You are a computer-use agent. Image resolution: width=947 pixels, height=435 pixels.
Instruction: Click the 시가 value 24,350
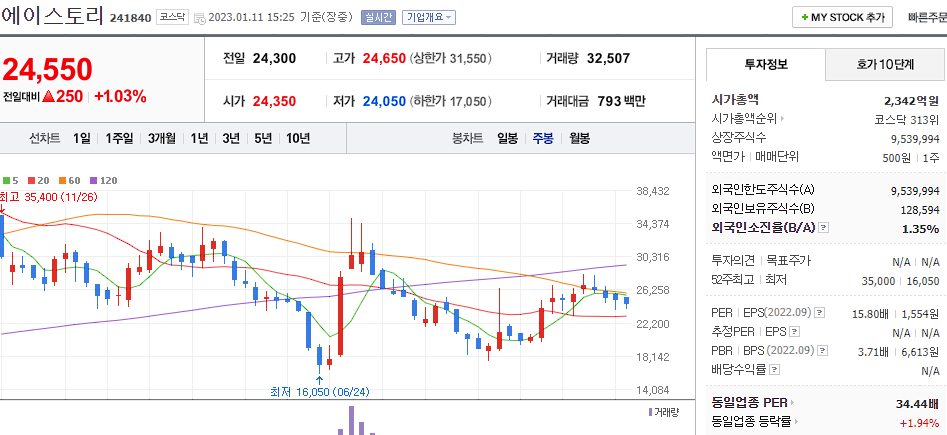pyautogui.click(x=274, y=101)
